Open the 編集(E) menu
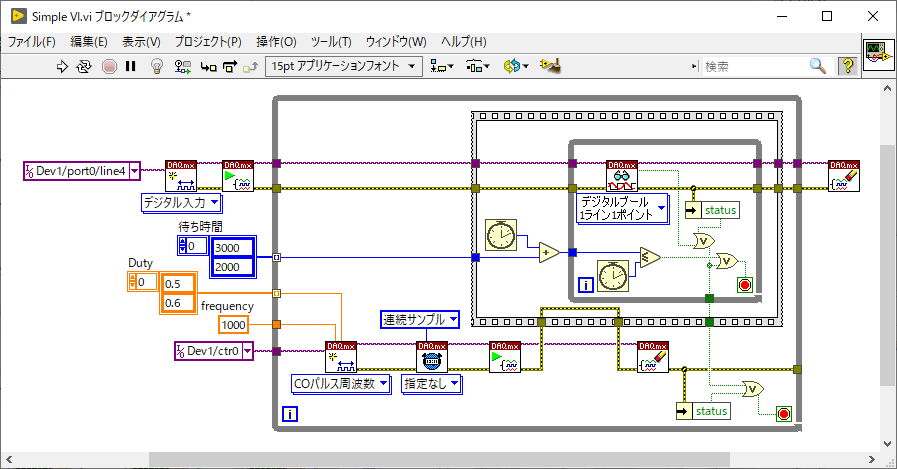The image size is (897, 469). click(89, 42)
